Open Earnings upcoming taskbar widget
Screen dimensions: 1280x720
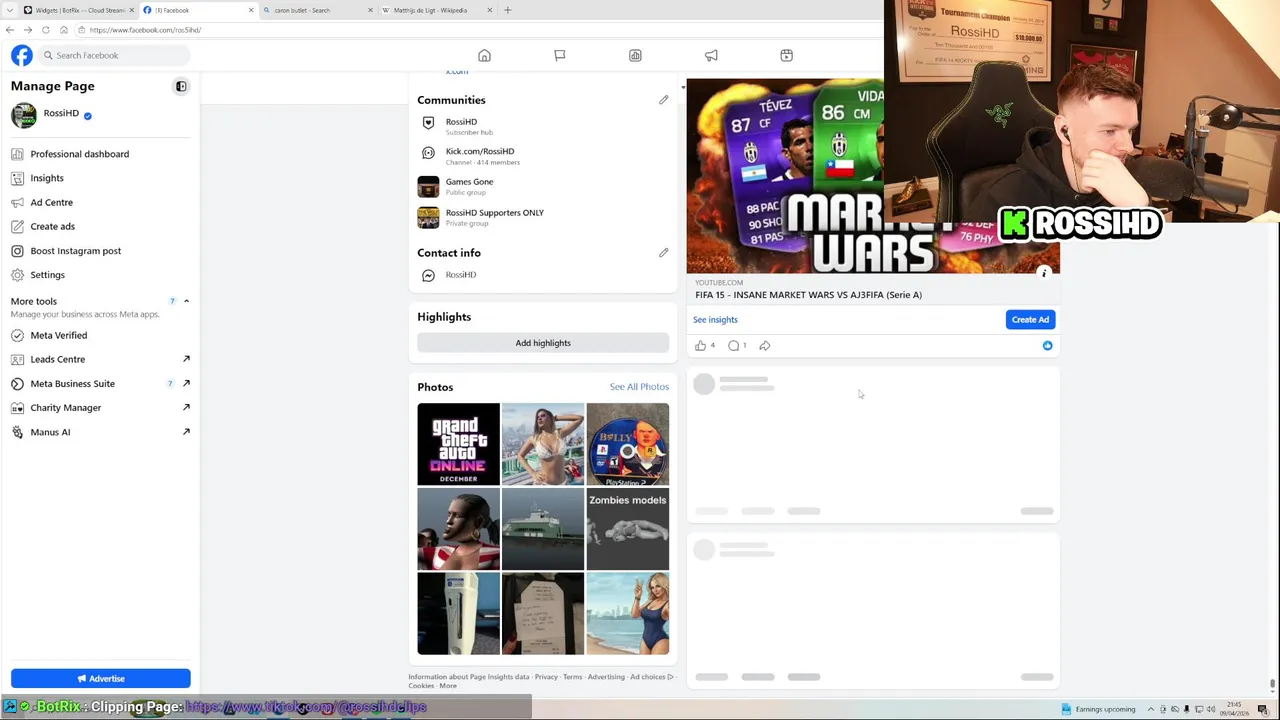coord(1098,710)
